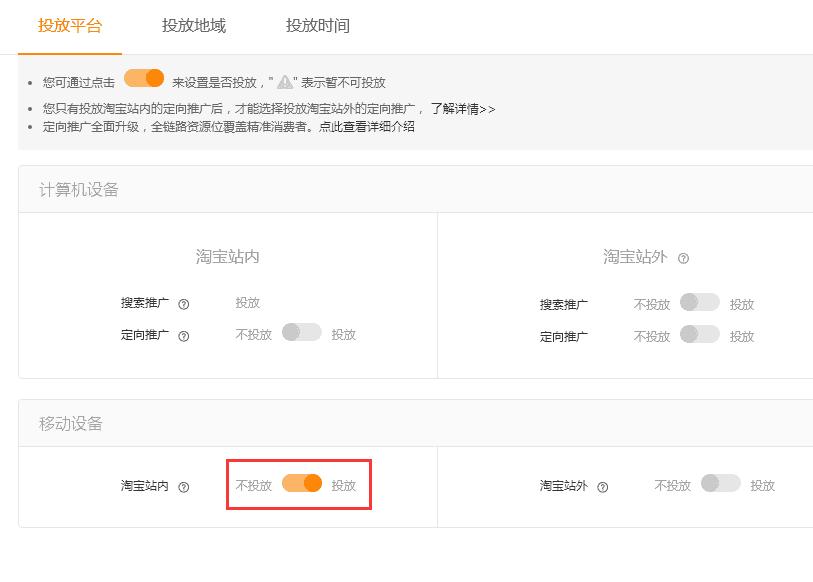Image resolution: width=813 pixels, height=582 pixels.
Task: Click help icon beside 搜索推广 under 淘宝站外
Action: click(605, 304)
